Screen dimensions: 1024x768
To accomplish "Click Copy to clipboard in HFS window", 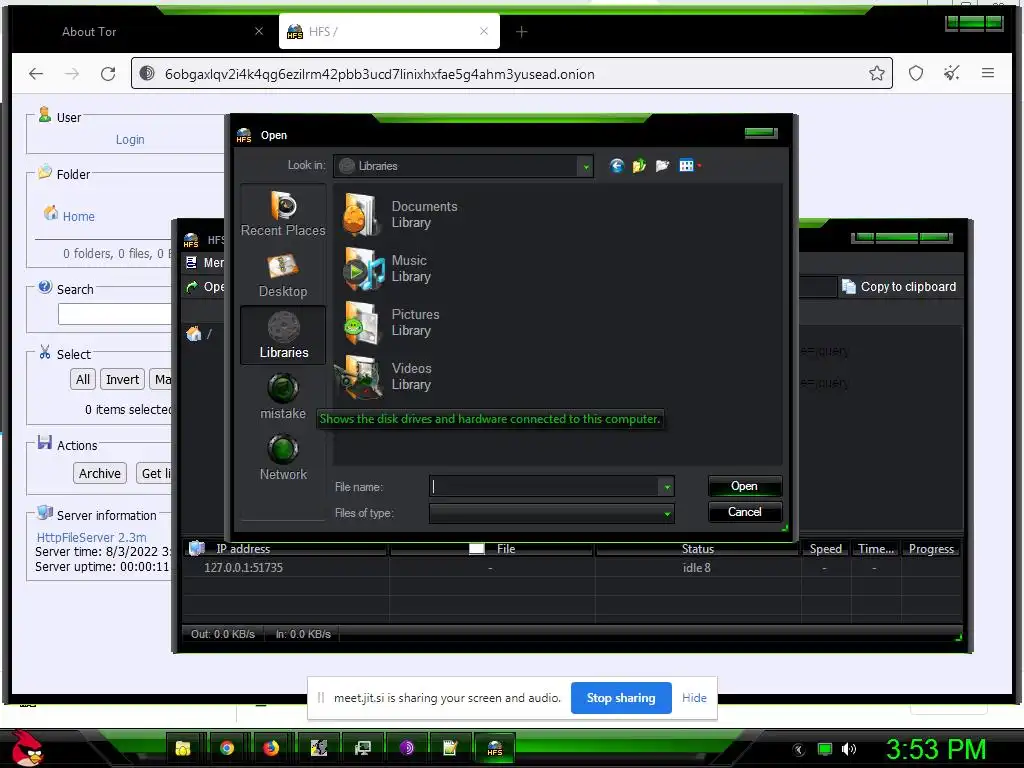I will click(x=900, y=287).
